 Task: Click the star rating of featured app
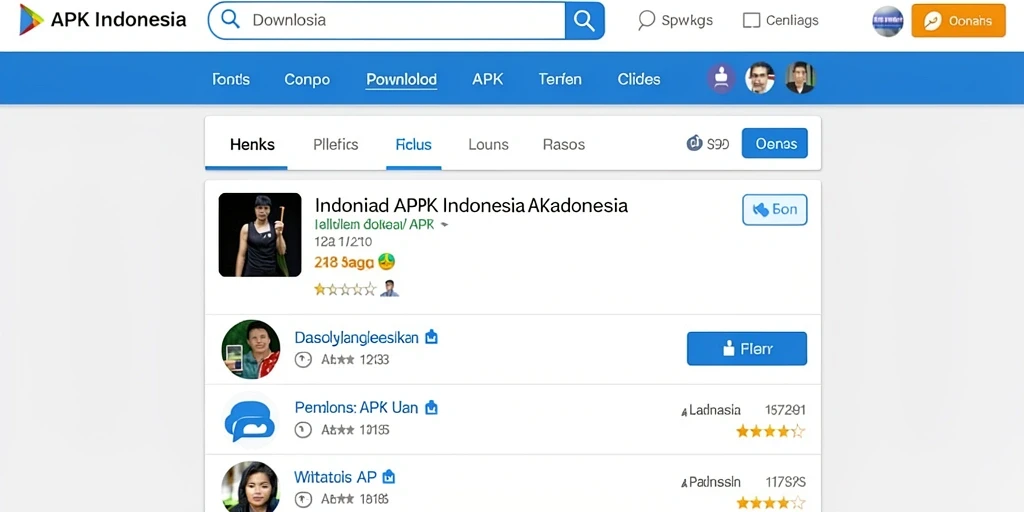coord(345,289)
